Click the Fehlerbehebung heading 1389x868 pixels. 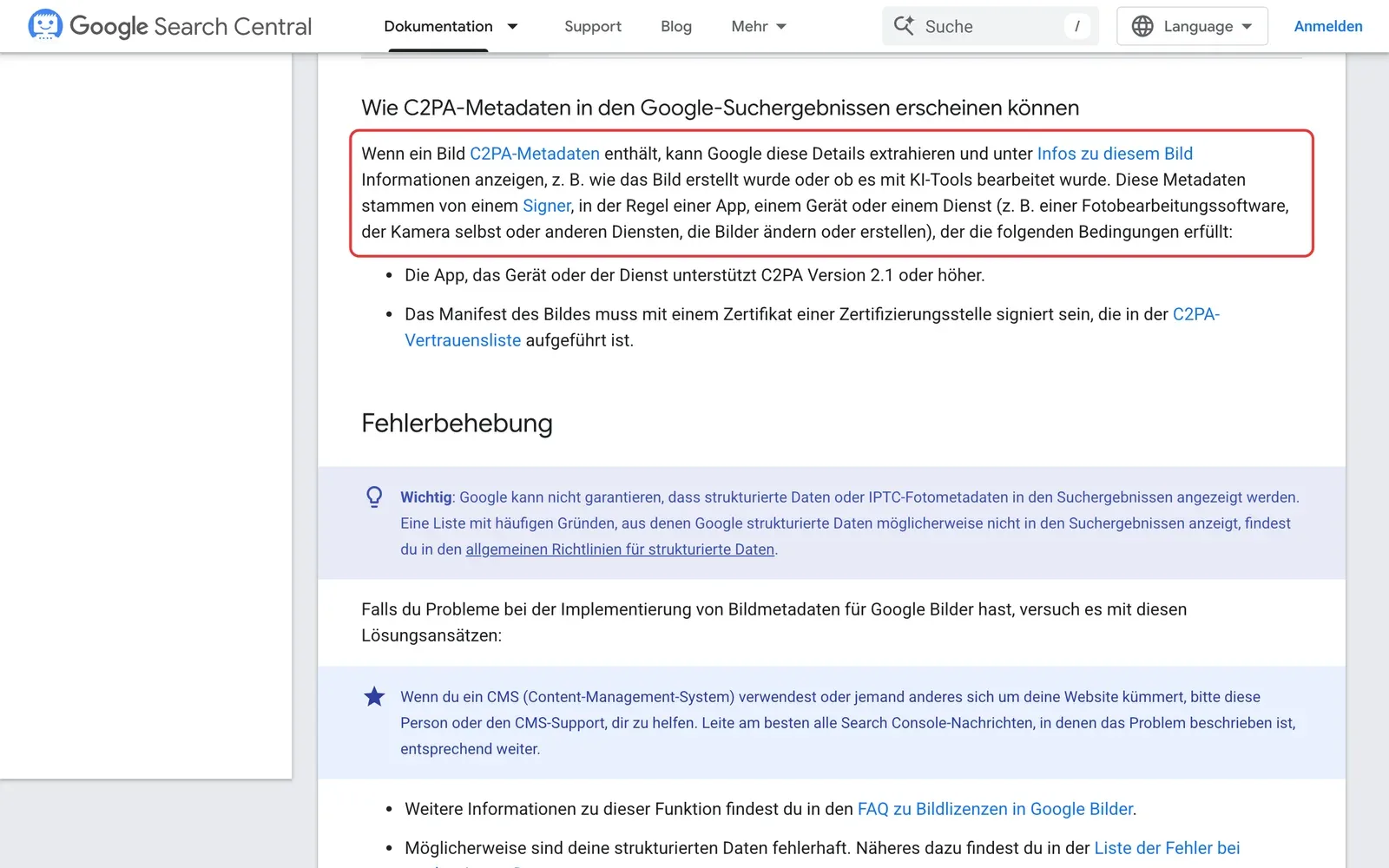(457, 423)
